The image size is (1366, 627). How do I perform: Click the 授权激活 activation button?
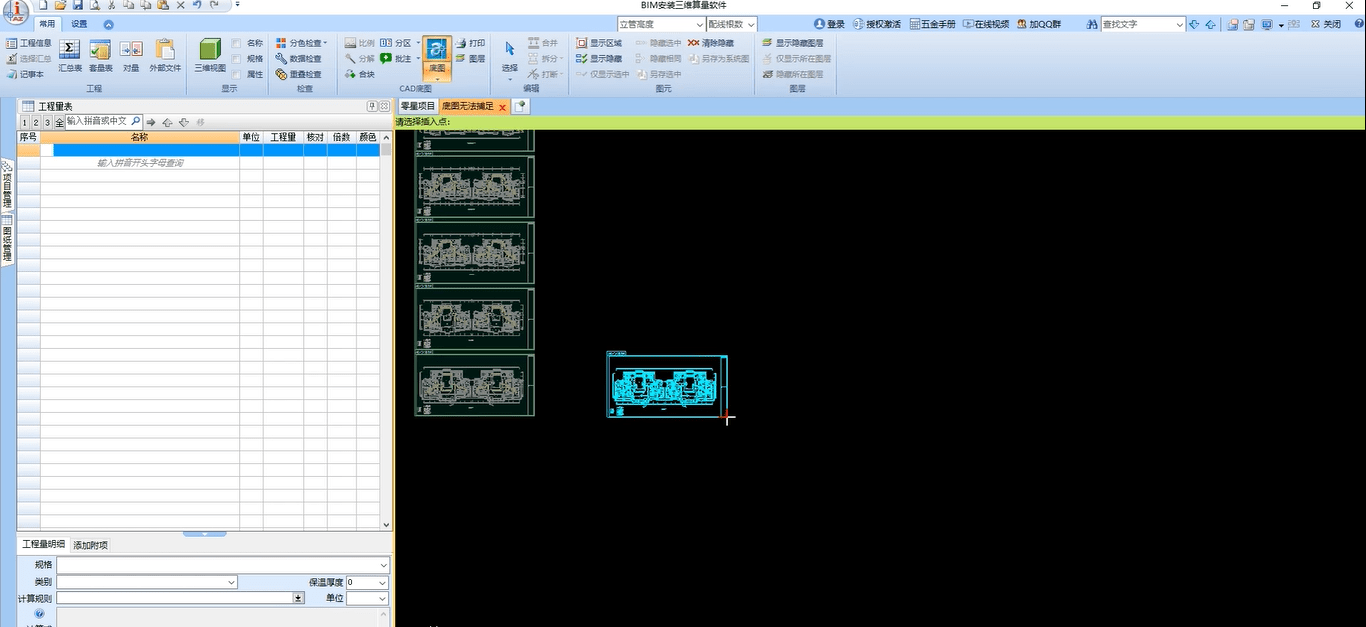tap(877, 24)
